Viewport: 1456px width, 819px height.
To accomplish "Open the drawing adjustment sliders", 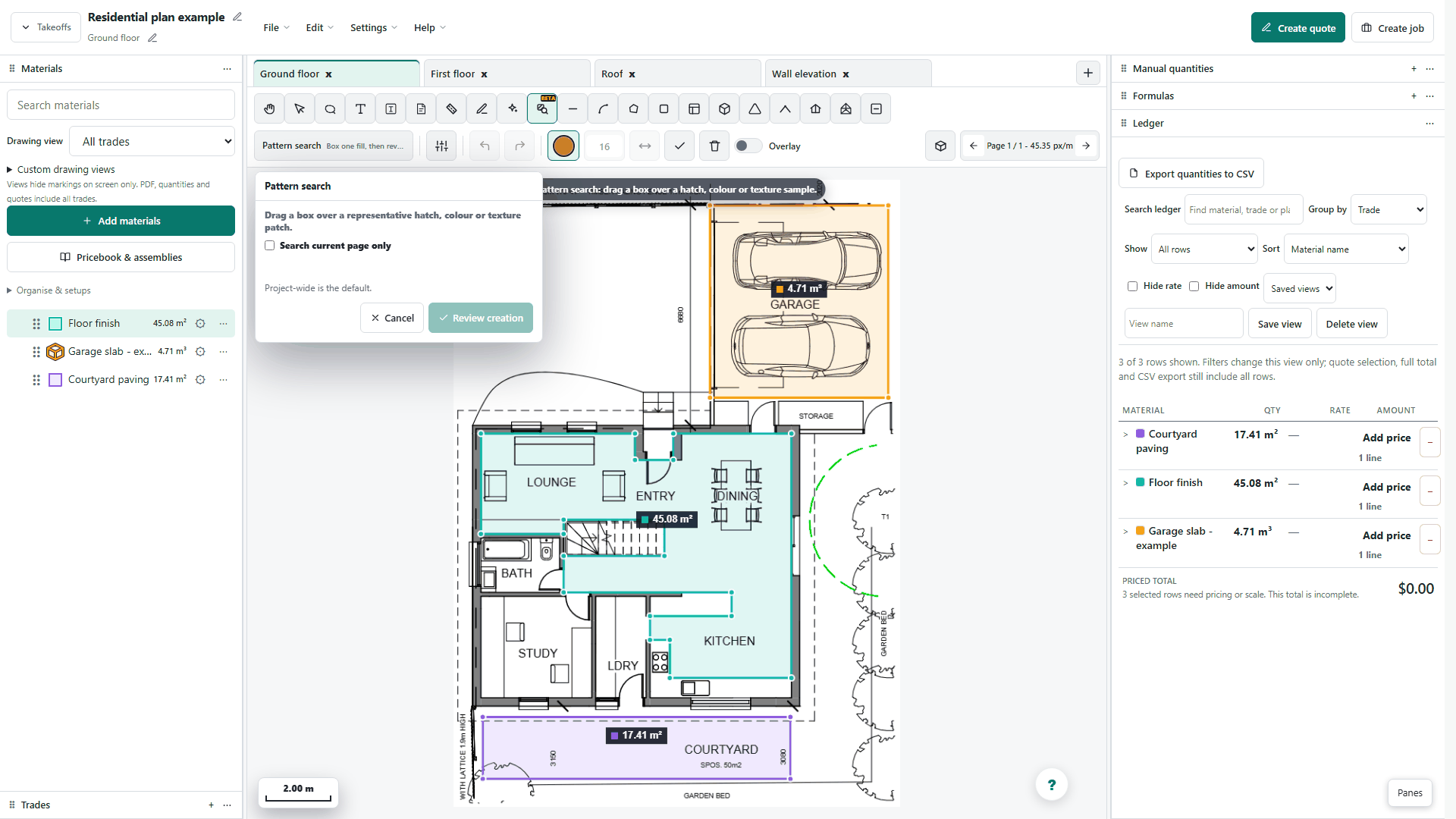I will pyautogui.click(x=441, y=146).
